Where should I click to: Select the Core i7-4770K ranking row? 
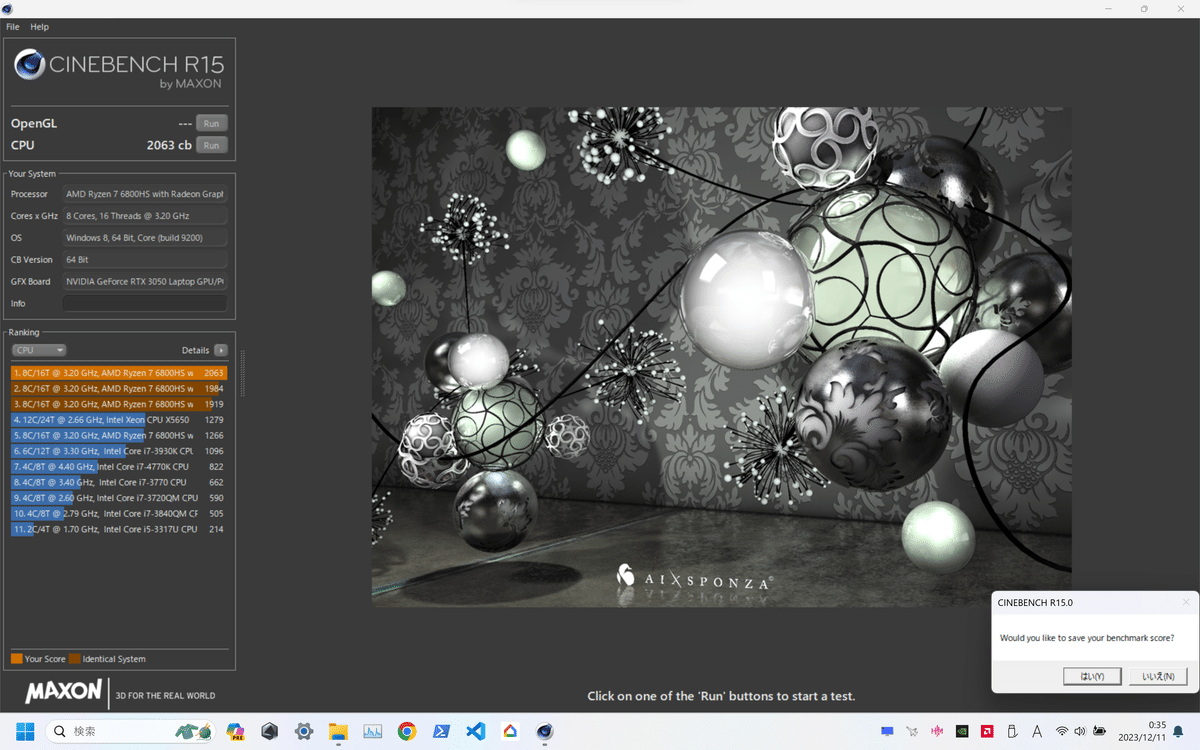point(119,467)
